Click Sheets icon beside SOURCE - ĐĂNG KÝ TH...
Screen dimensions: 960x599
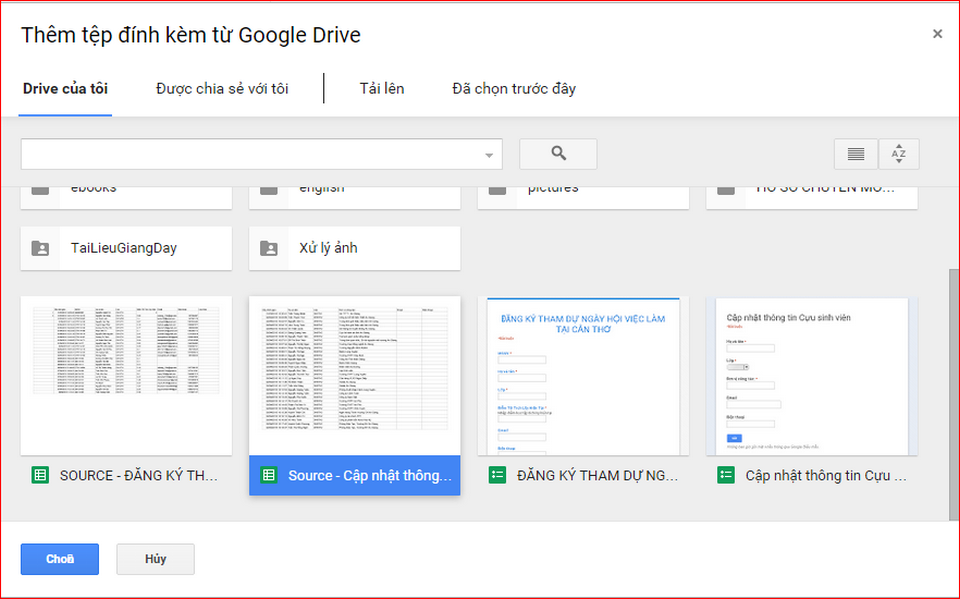pos(40,476)
